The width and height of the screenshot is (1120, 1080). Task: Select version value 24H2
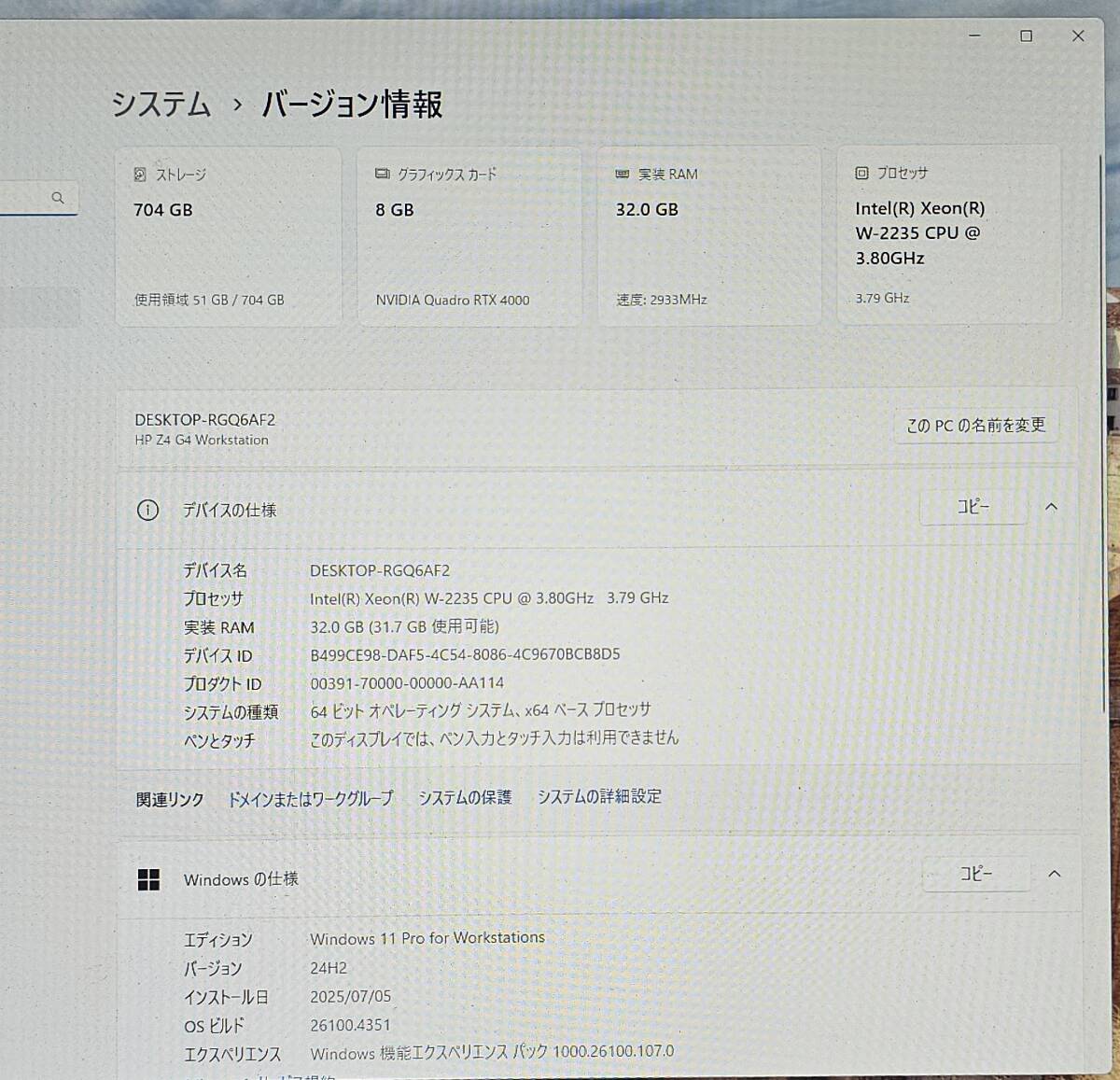(329, 968)
